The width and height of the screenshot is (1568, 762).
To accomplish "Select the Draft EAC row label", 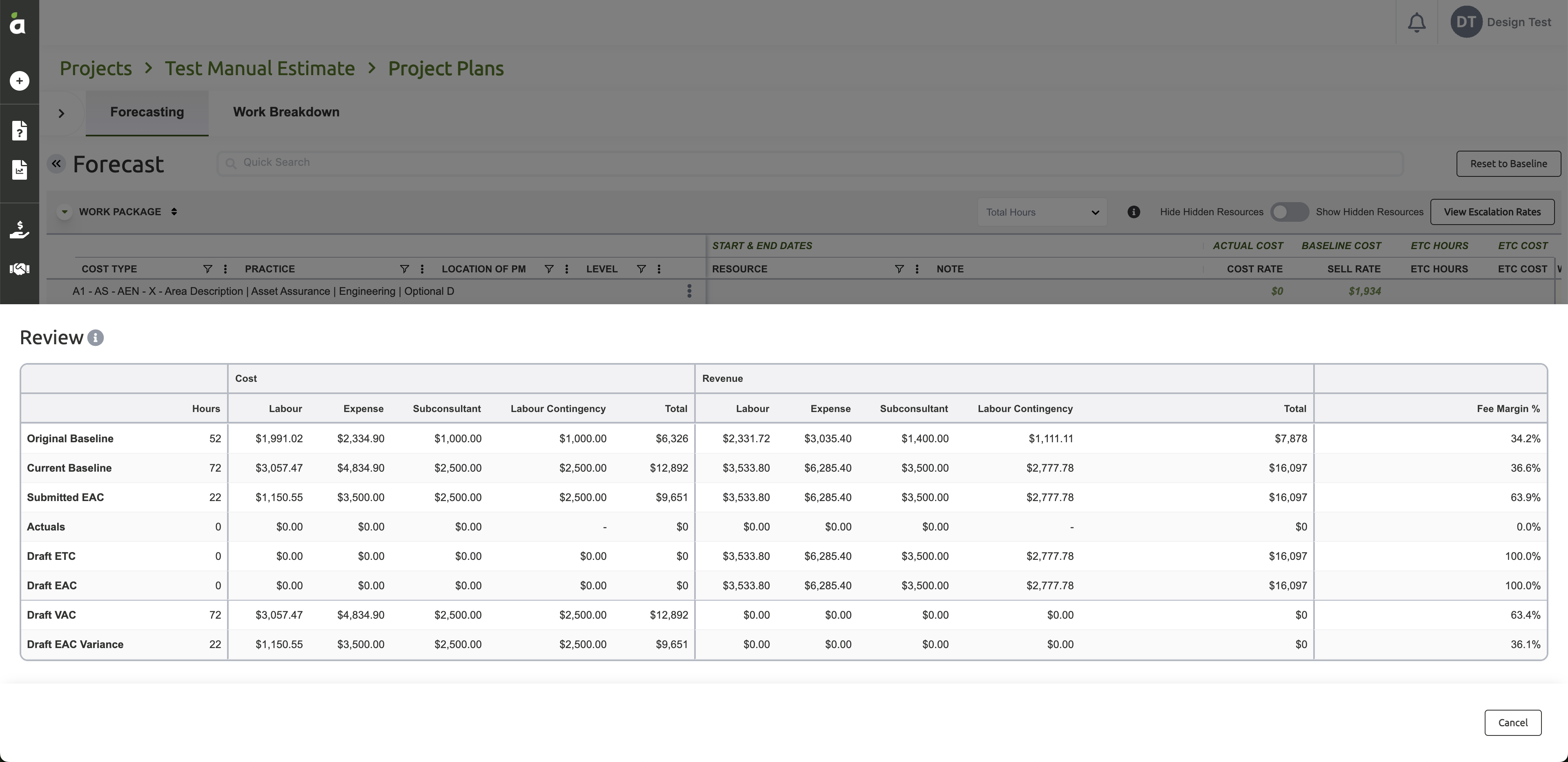I will (52, 586).
